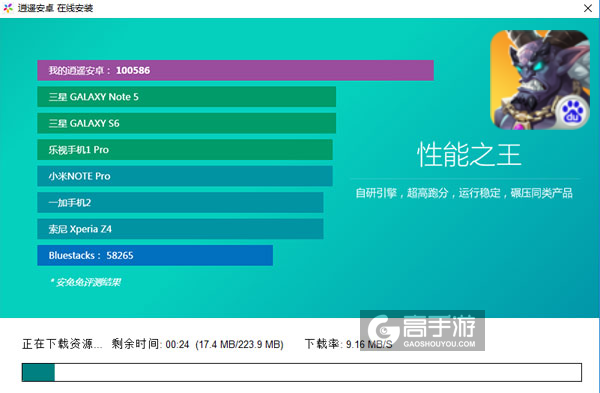Click the game app icon with monster
The image size is (600, 393).
click(x=540, y=80)
